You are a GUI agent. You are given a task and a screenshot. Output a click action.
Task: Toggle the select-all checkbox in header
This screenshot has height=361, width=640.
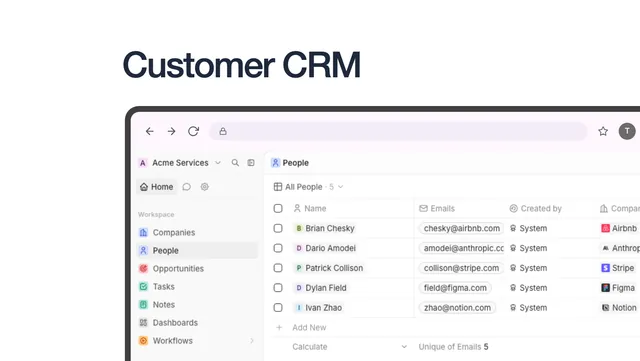point(278,209)
